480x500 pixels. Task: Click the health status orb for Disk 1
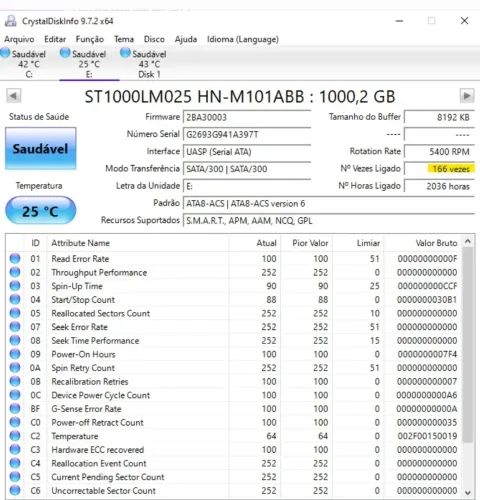coord(125,53)
